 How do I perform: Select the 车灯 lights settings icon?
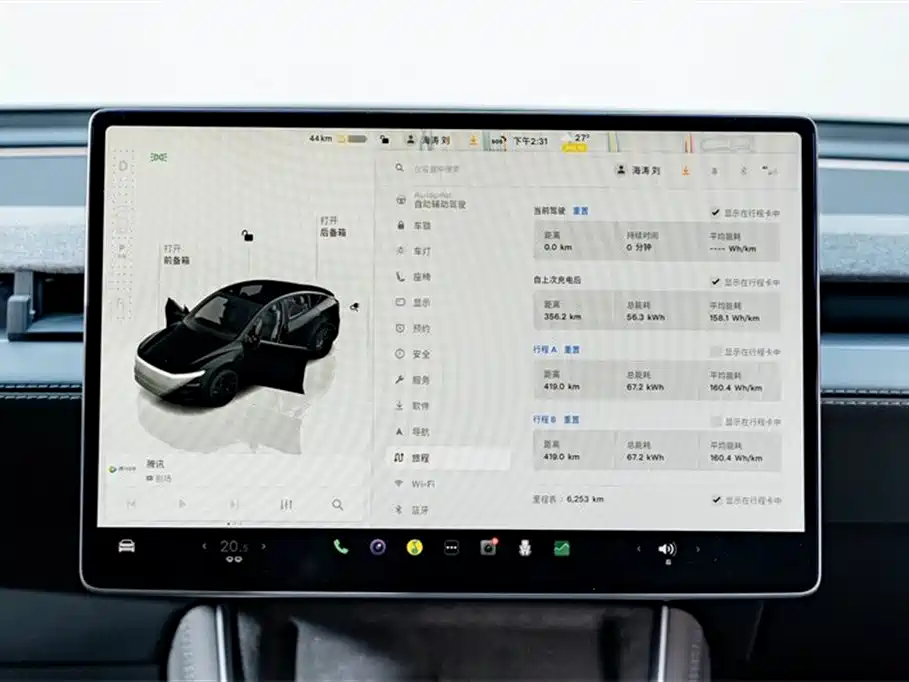tap(420, 249)
